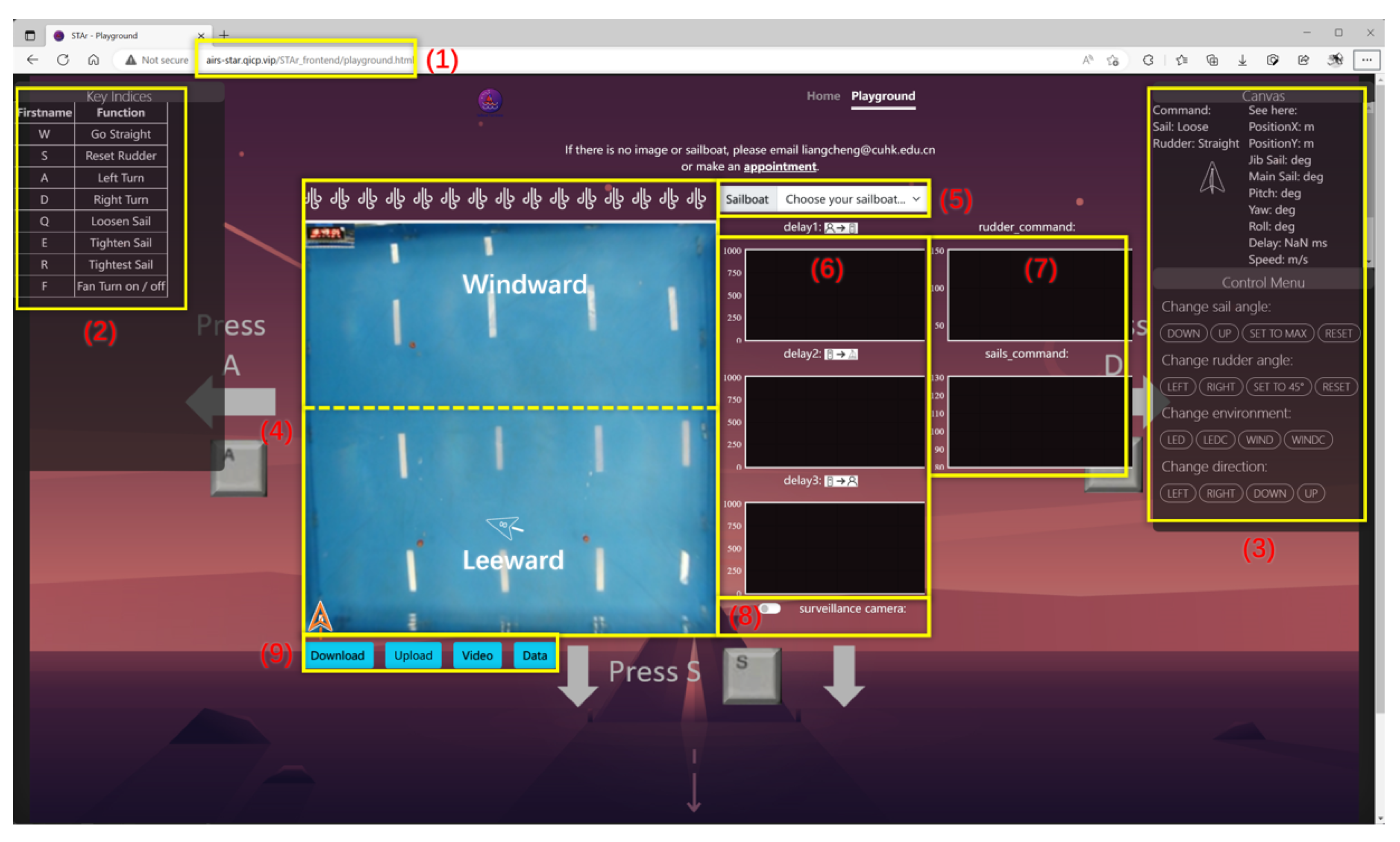Open the browser downloads icon

1242,60
